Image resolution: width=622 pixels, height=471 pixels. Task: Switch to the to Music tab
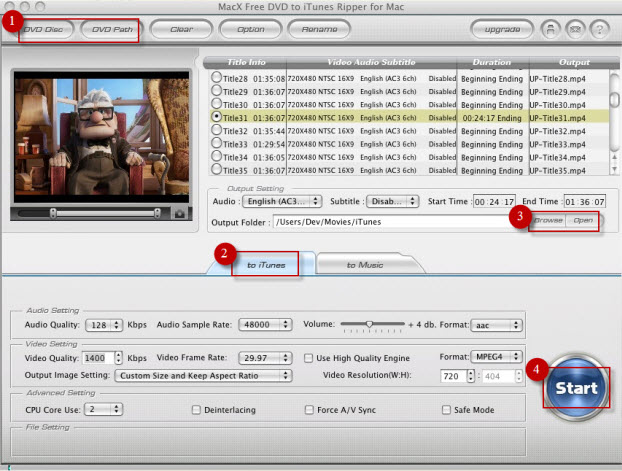(365, 265)
